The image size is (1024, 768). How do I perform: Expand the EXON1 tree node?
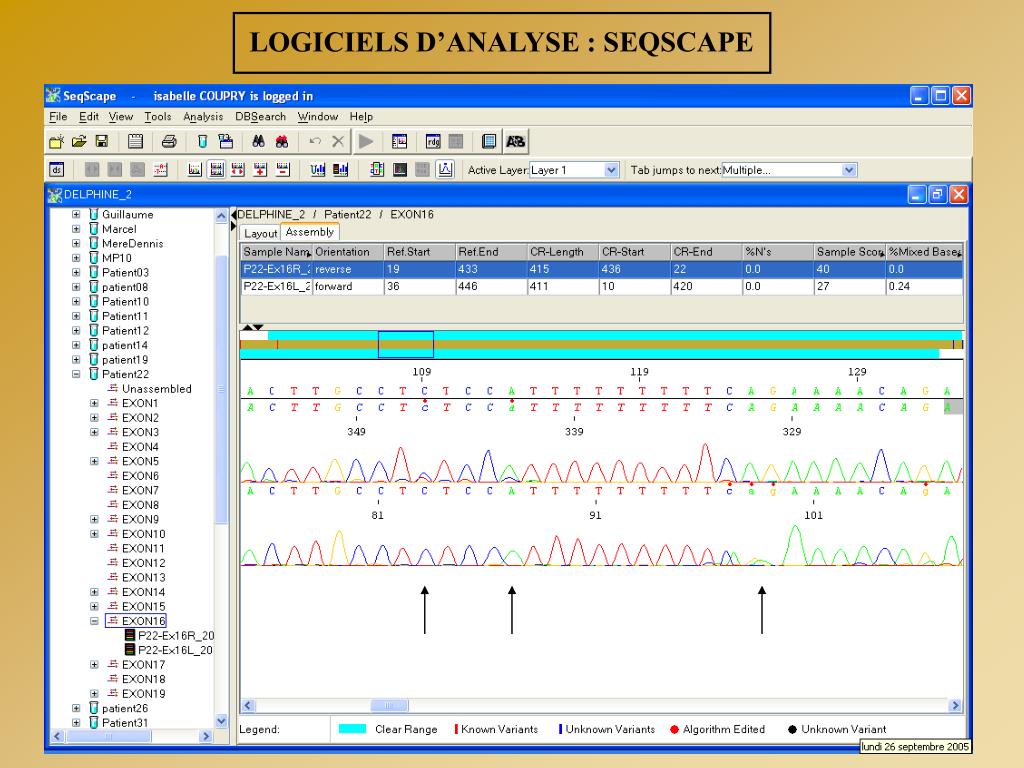point(95,404)
